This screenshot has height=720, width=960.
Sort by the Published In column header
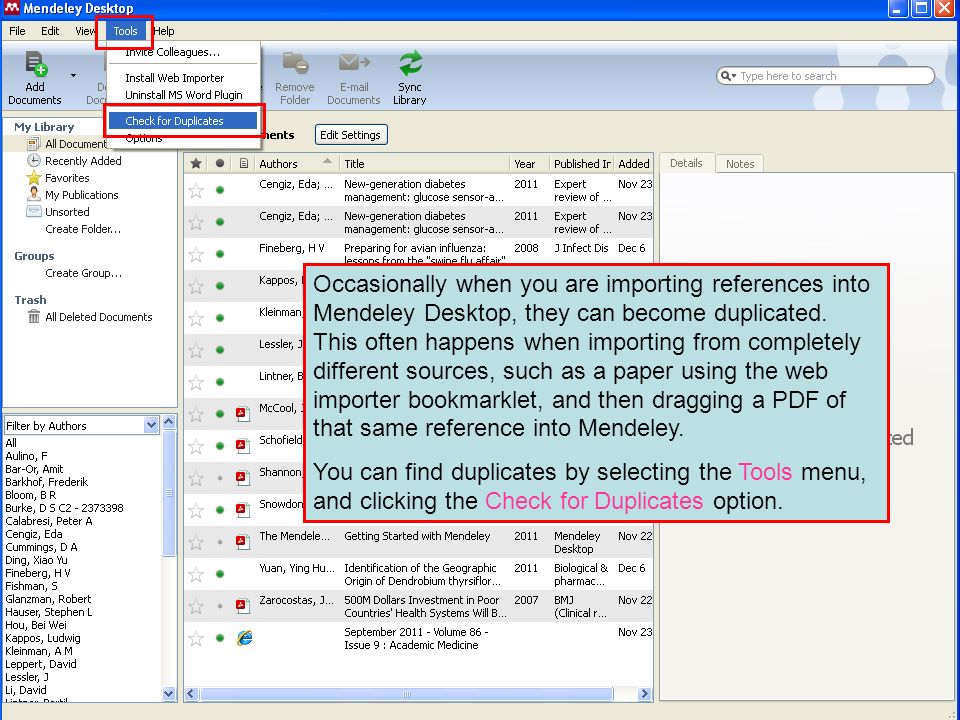coord(582,163)
